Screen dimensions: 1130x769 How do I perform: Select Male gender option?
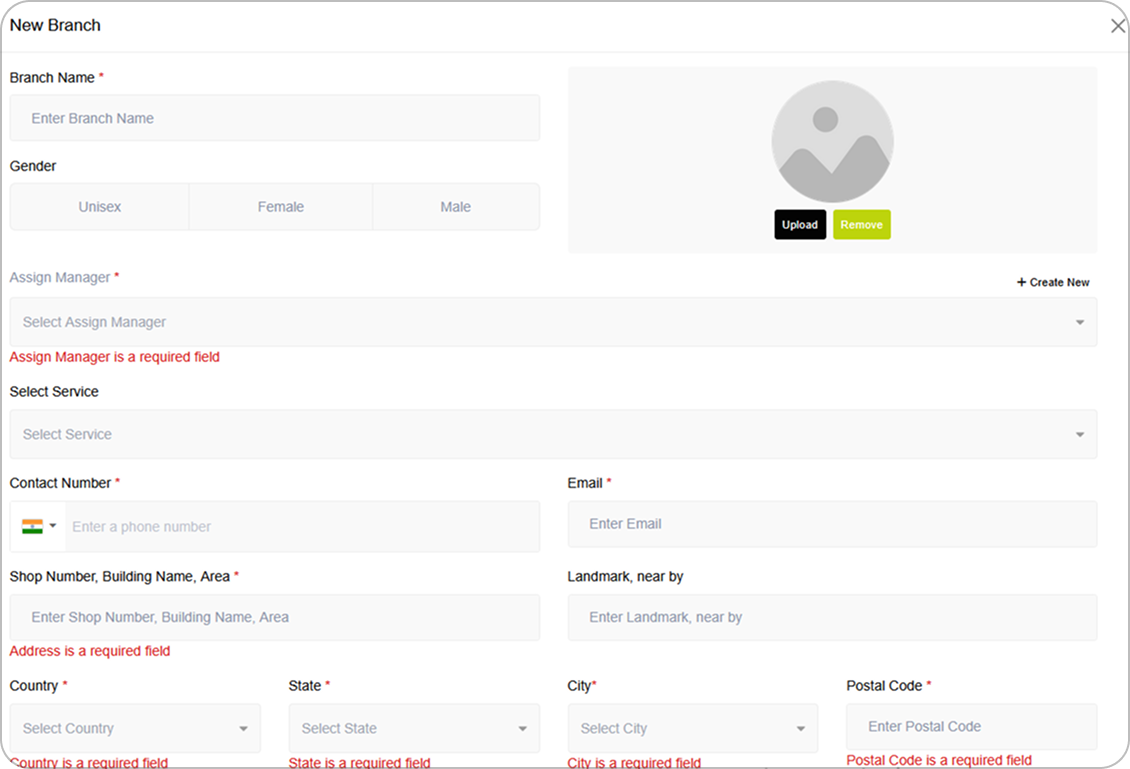tap(455, 207)
